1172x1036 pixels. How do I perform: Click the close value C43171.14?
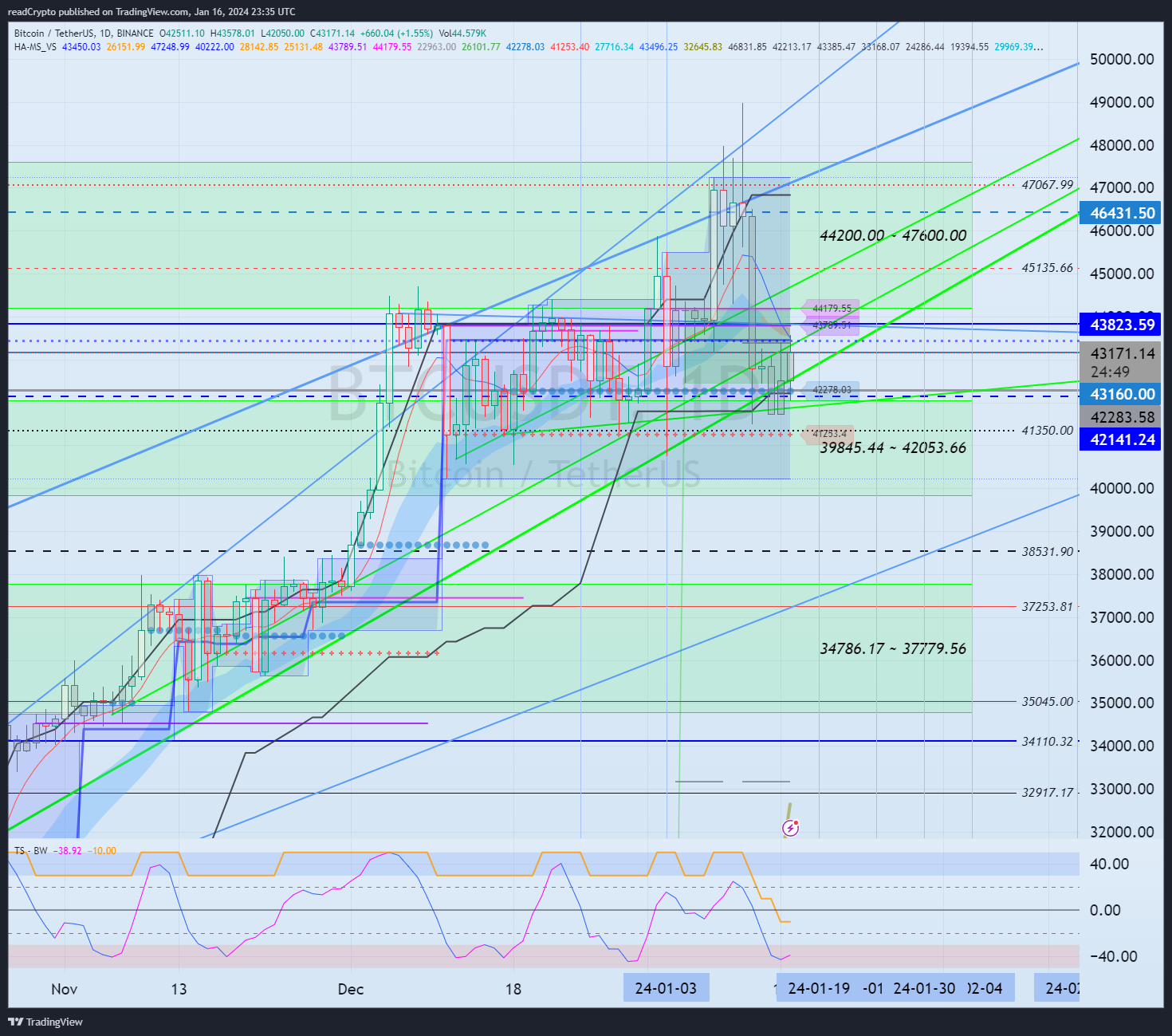(x=332, y=33)
